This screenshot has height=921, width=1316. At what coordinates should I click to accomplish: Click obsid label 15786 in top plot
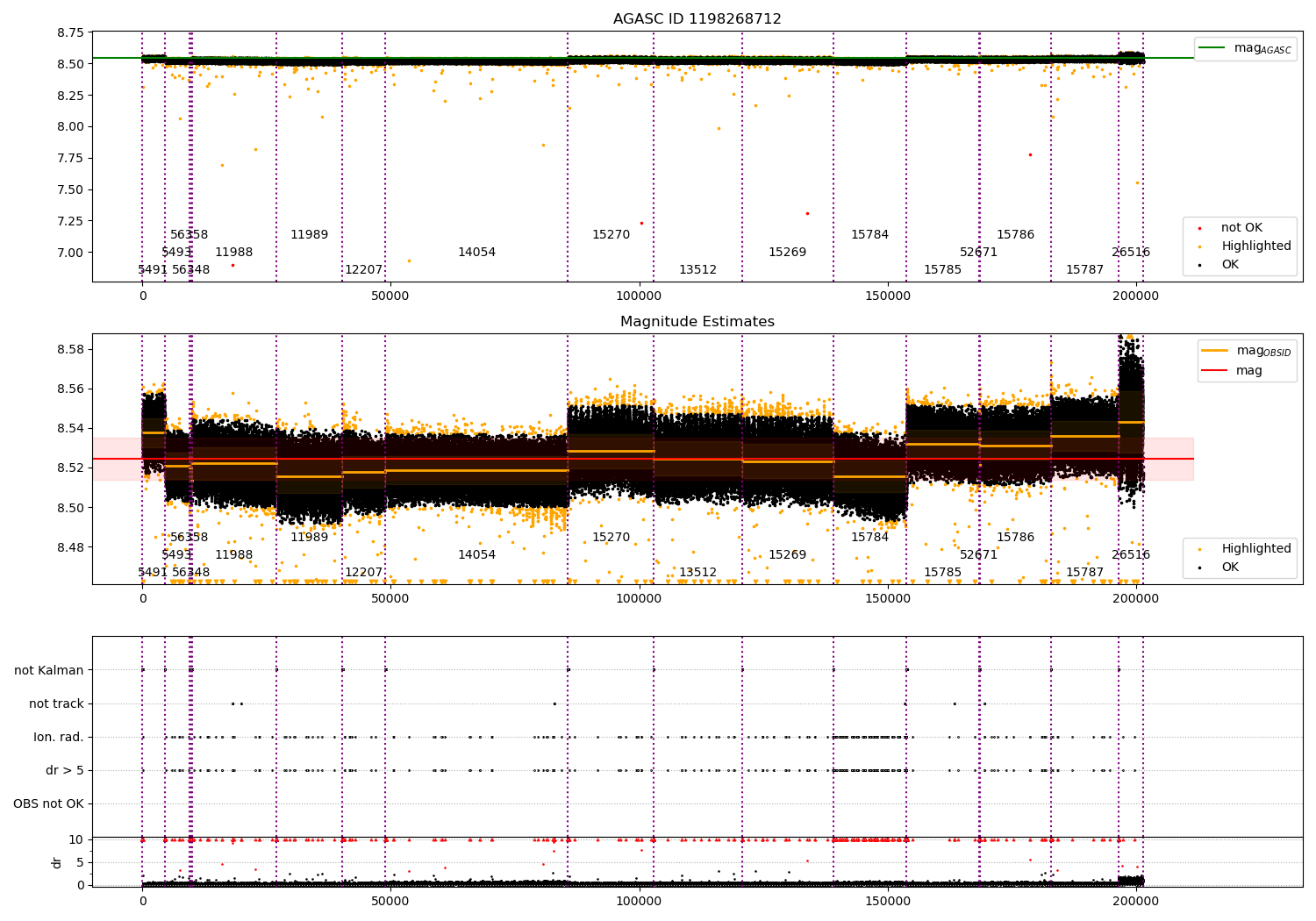(1016, 235)
